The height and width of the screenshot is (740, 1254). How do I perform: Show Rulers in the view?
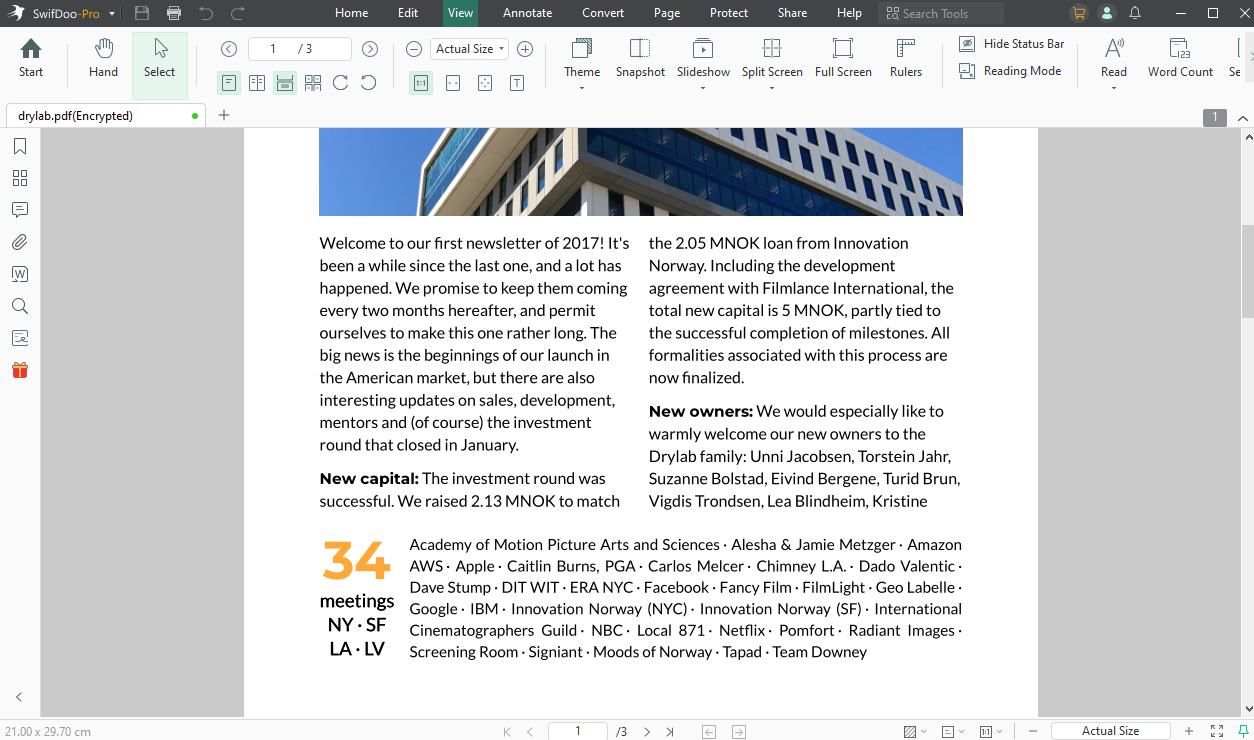(906, 58)
